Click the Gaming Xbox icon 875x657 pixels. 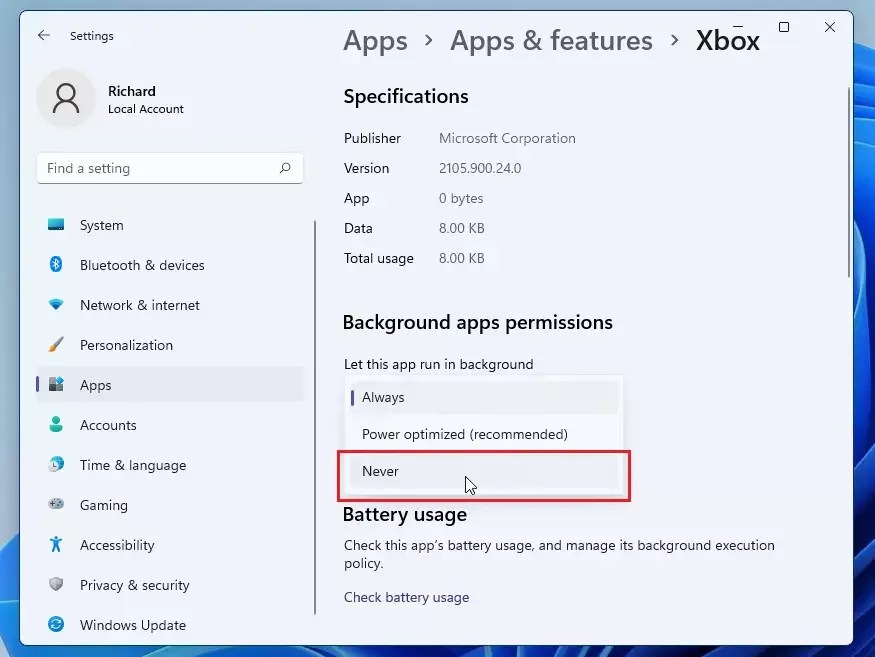click(56, 505)
